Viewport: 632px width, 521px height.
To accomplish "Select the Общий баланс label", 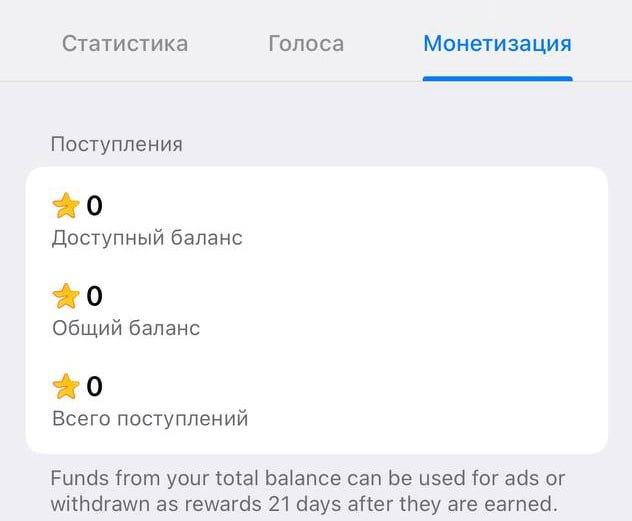I will (126, 328).
